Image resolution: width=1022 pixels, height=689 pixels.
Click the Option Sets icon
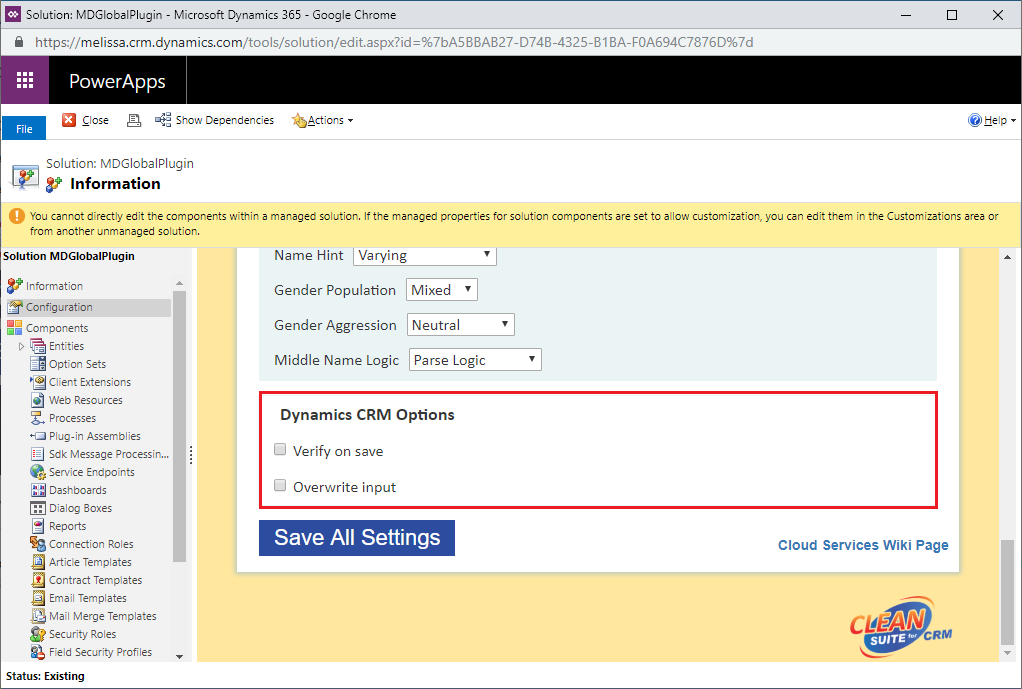click(38, 364)
